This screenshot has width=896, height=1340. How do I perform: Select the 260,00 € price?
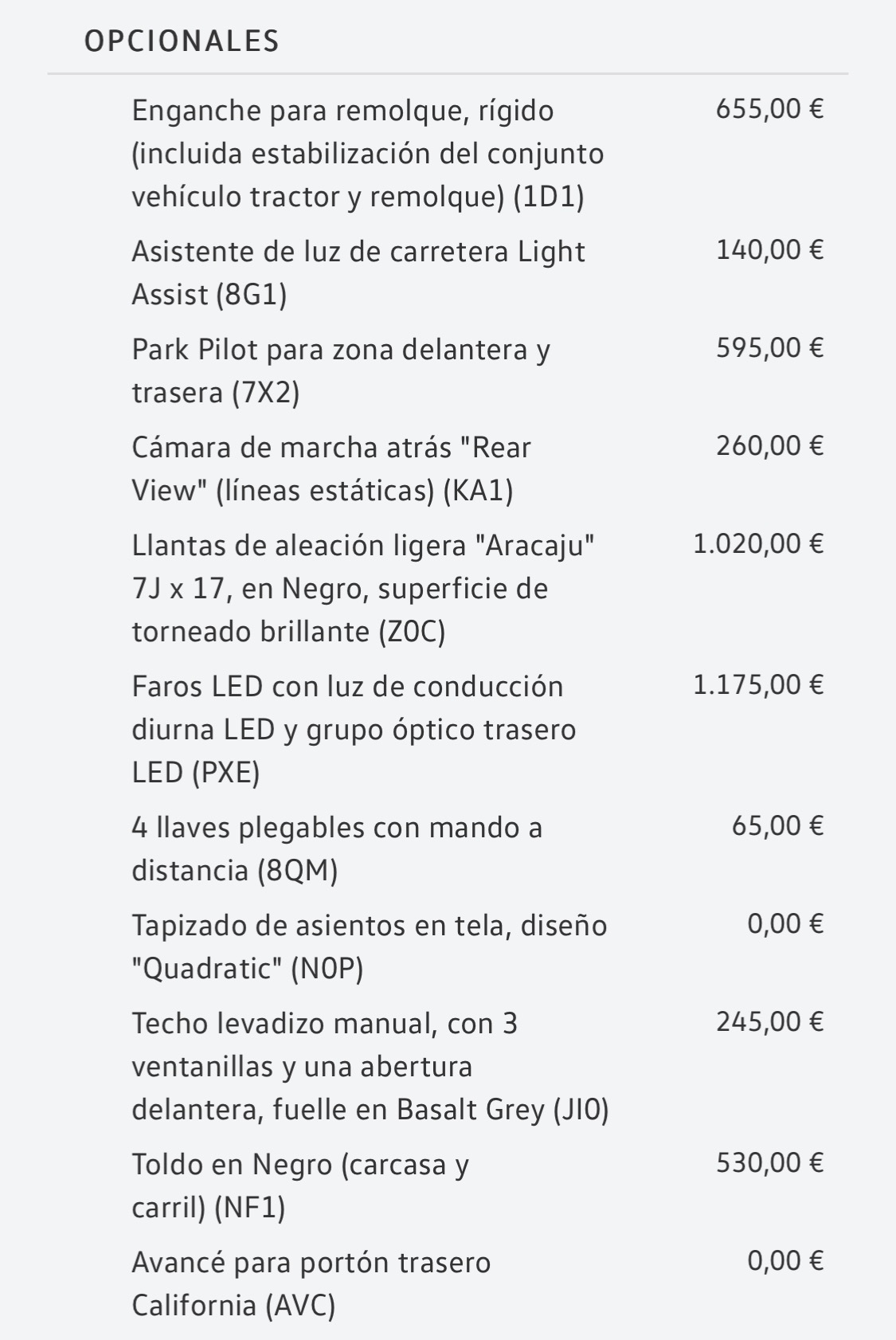click(769, 445)
